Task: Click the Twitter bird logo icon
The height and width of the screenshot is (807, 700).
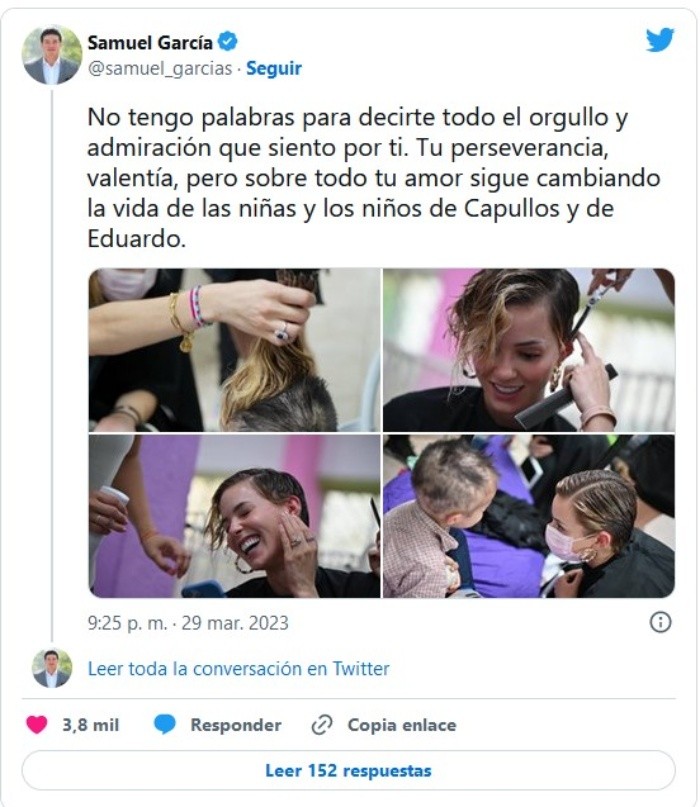Action: click(660, 40)
